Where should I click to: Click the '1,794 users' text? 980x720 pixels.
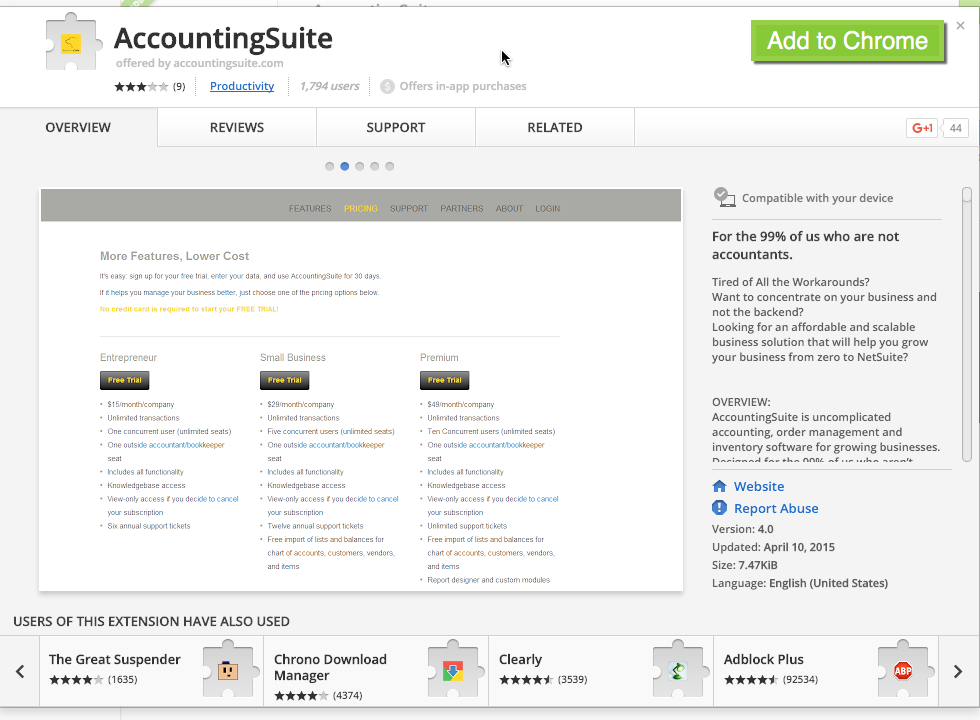pos(329,86)
